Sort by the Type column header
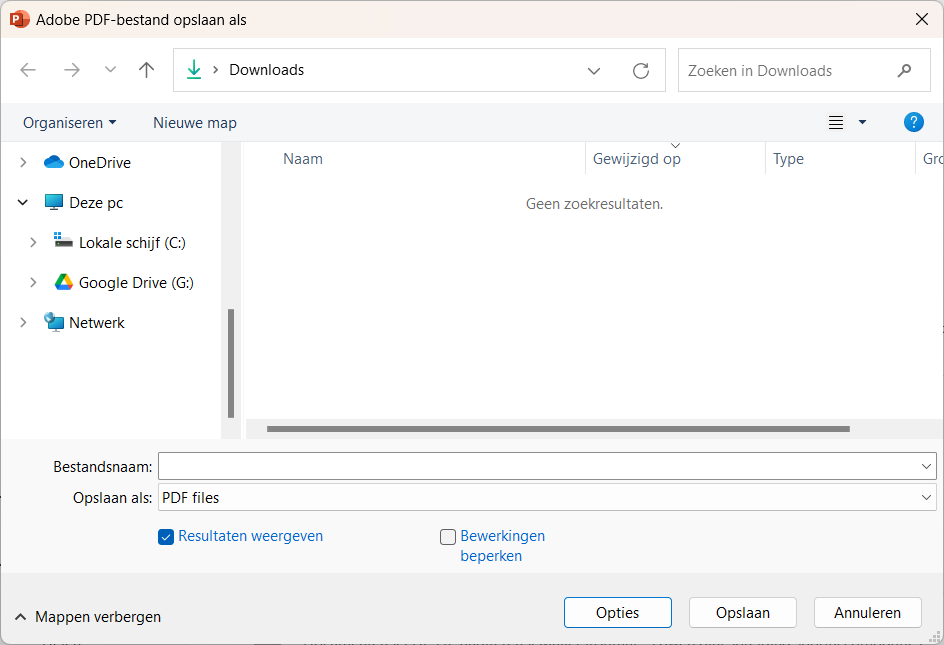This screenshot has width=944, height=645. [x=788, y=159]
